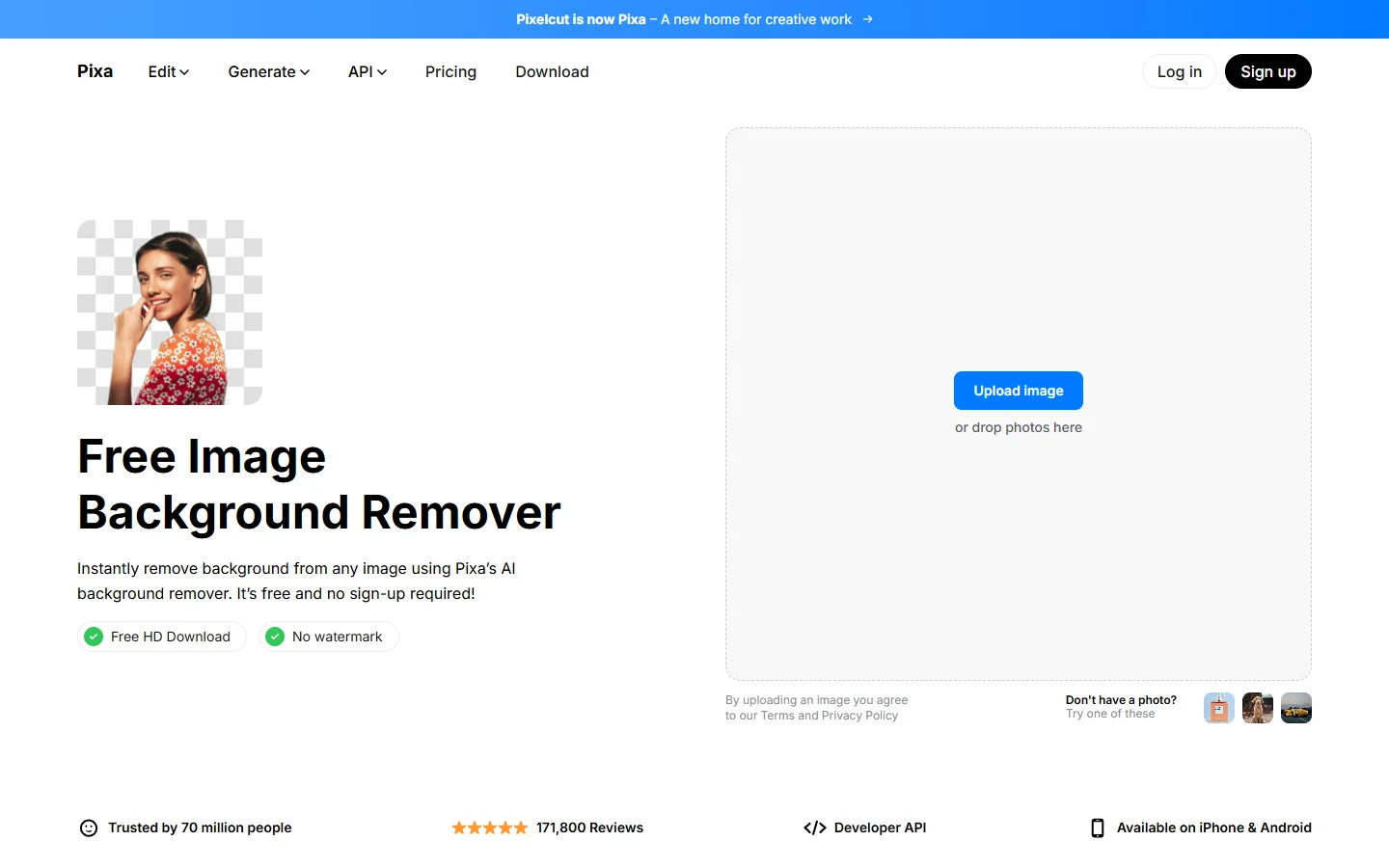Open the API dropdown
1389x868 pixels.
tap(367, 71)
